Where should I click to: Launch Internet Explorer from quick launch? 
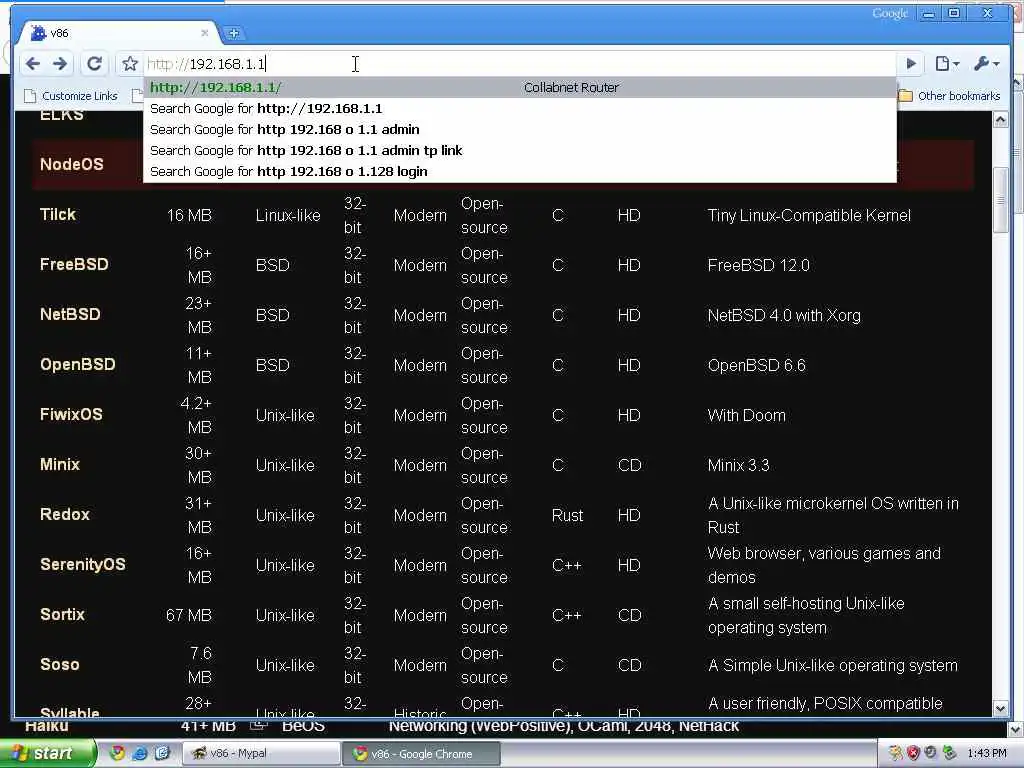139,753
